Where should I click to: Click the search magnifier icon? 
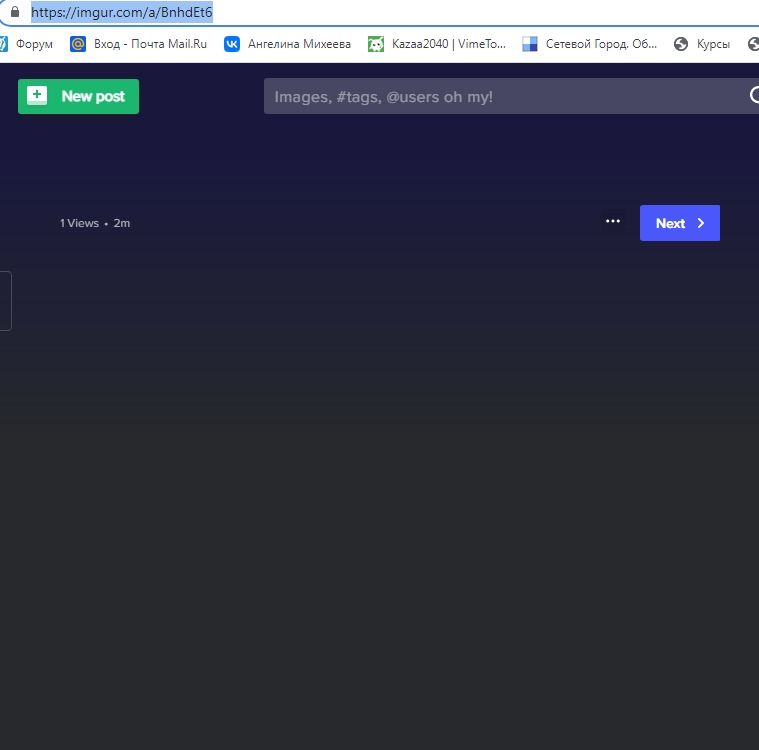[x=753, y=96]
